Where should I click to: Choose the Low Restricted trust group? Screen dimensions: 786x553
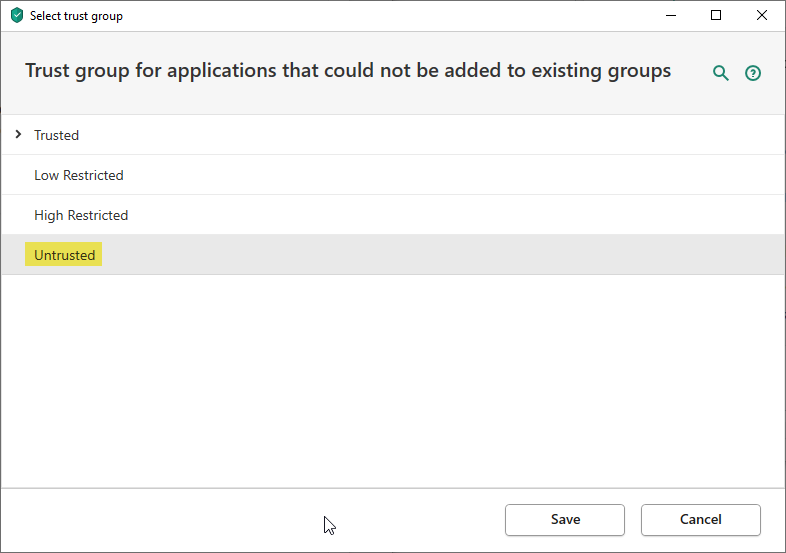click(79, 175)
